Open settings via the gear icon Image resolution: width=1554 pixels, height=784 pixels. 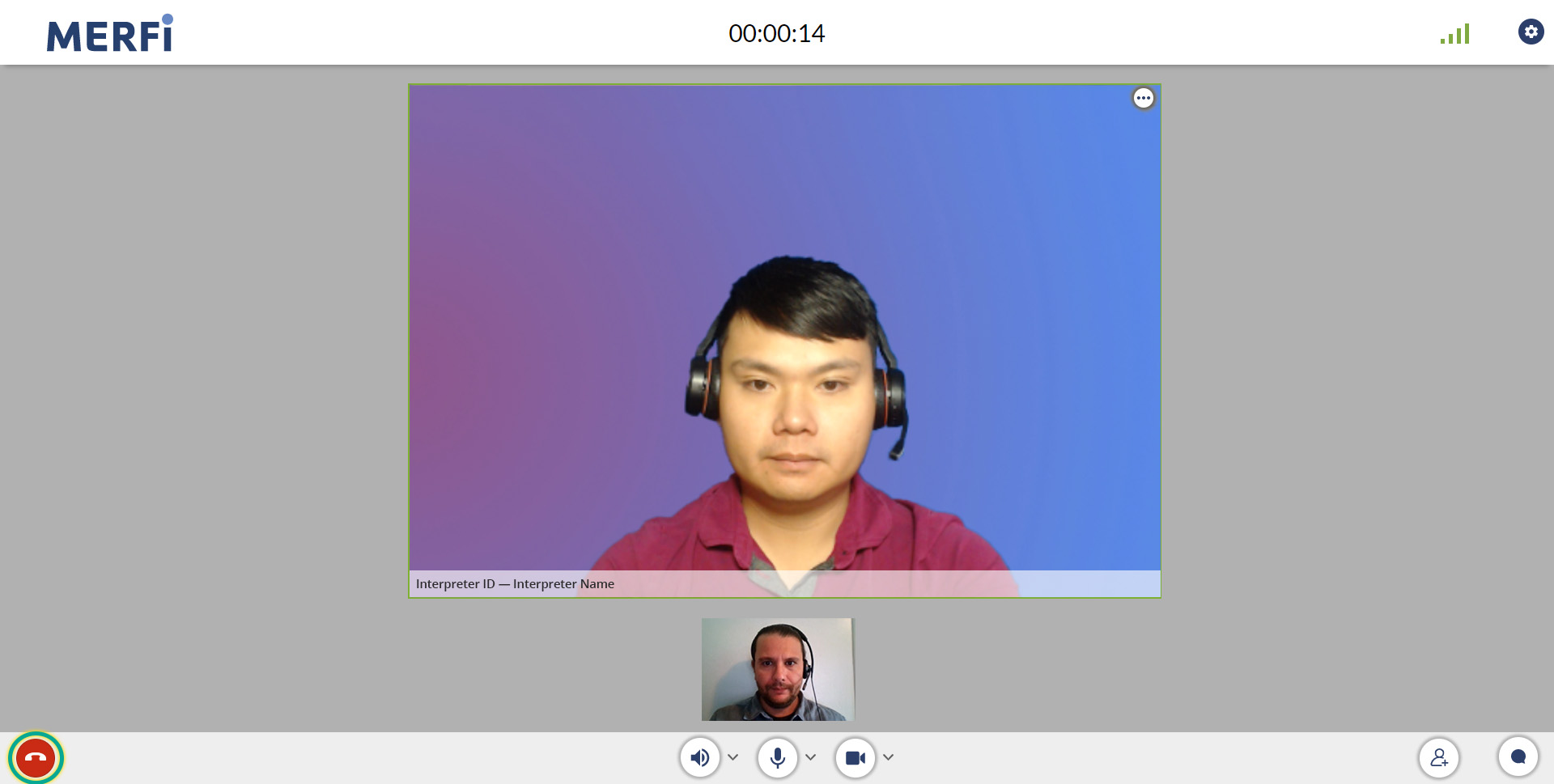click(1530, 32)
